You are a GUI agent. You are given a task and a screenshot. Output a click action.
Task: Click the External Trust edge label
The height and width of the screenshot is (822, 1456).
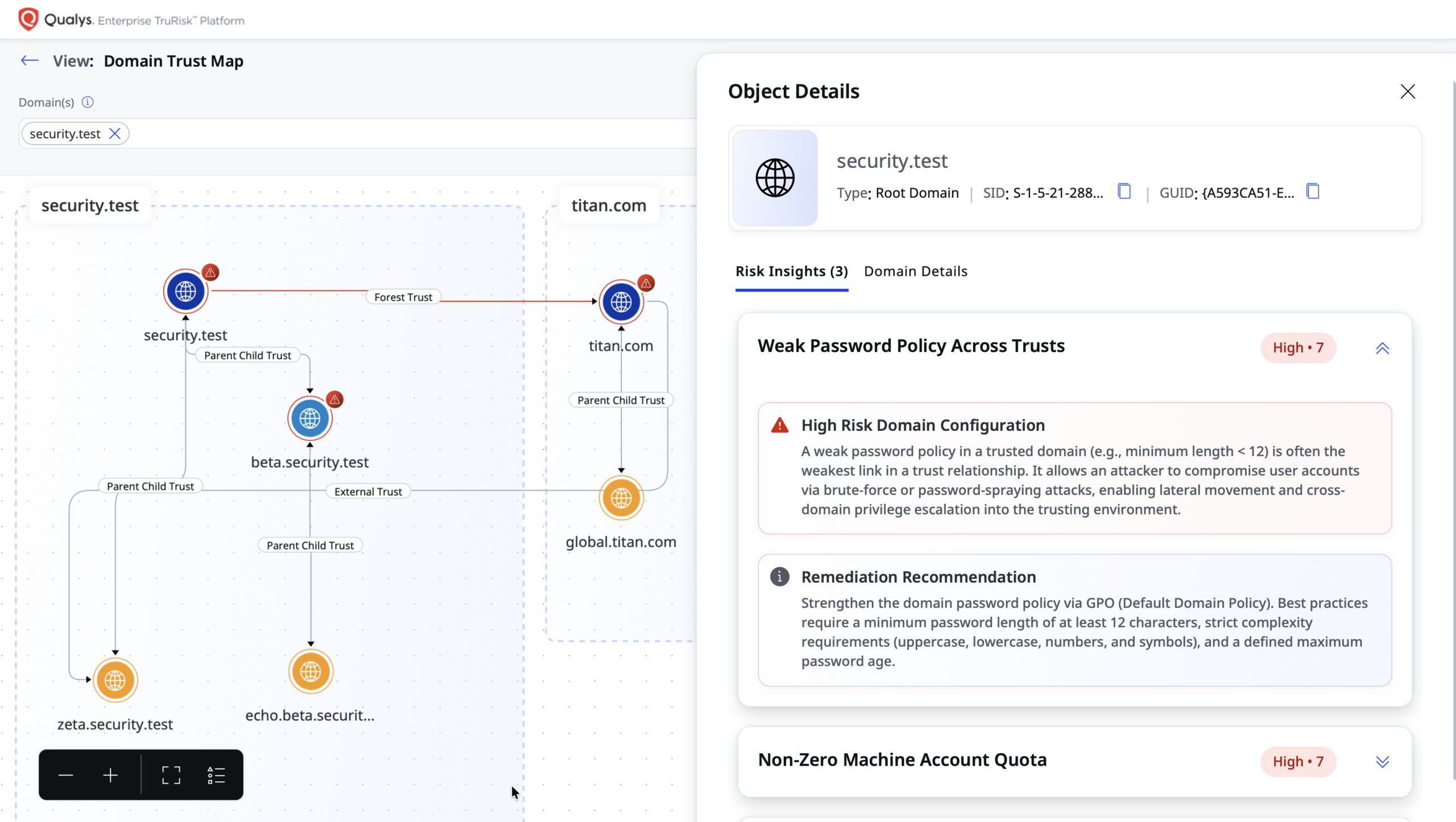pyautogui.click(x=368, y=492)
